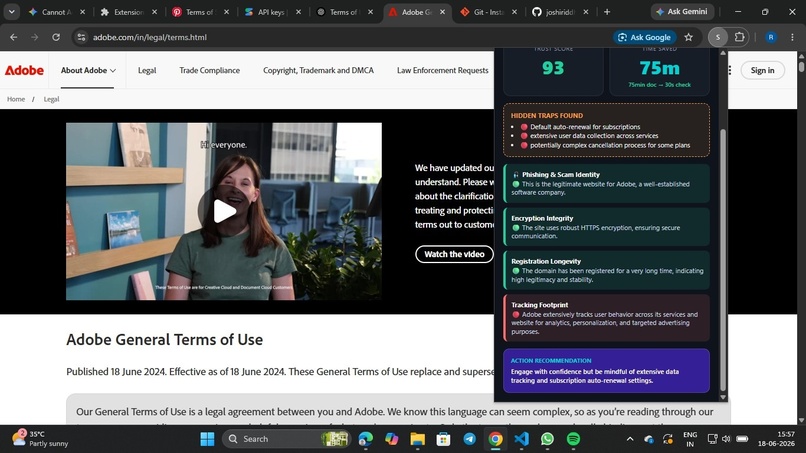
Task: Open Trade Compliance nav item
Action: pos(209,70)
